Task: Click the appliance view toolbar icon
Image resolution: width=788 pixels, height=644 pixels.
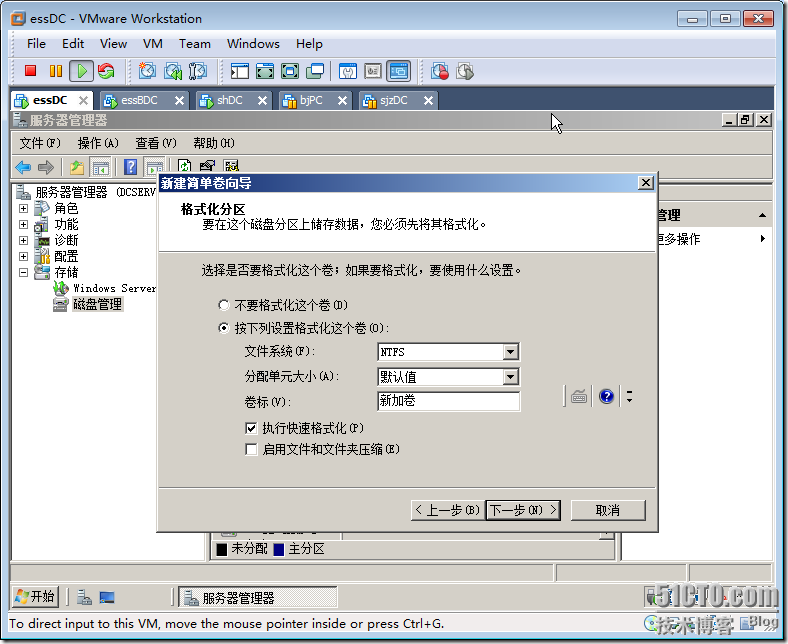Action: [373, 71]
